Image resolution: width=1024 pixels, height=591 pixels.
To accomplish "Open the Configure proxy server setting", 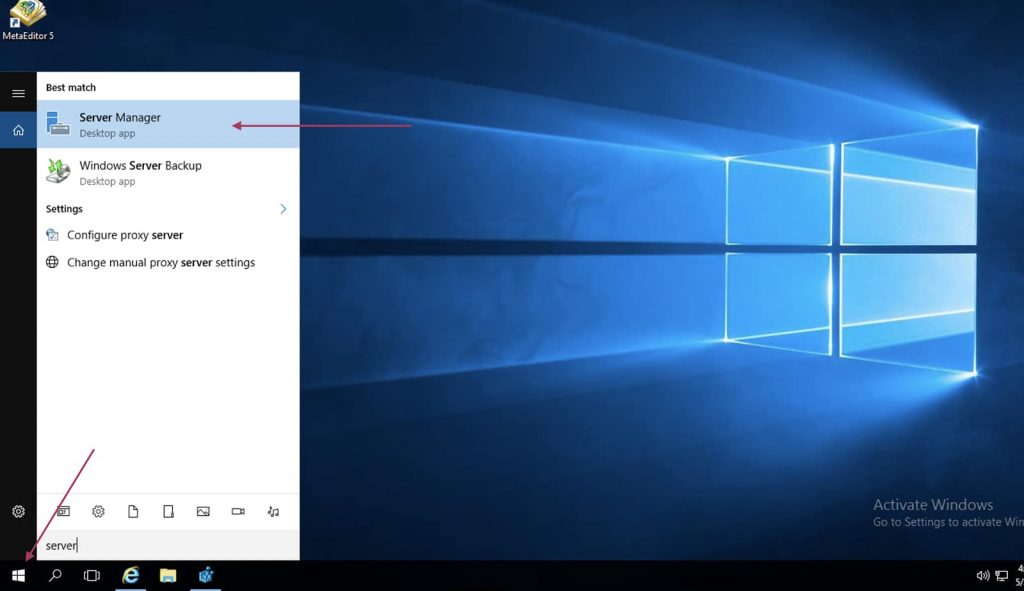I will [125, 235].
